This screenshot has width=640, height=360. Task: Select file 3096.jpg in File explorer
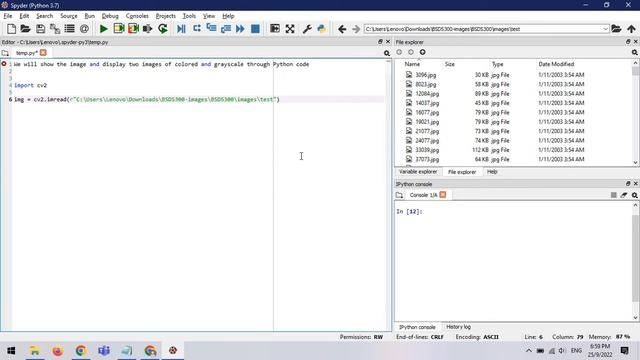[426, 75]
